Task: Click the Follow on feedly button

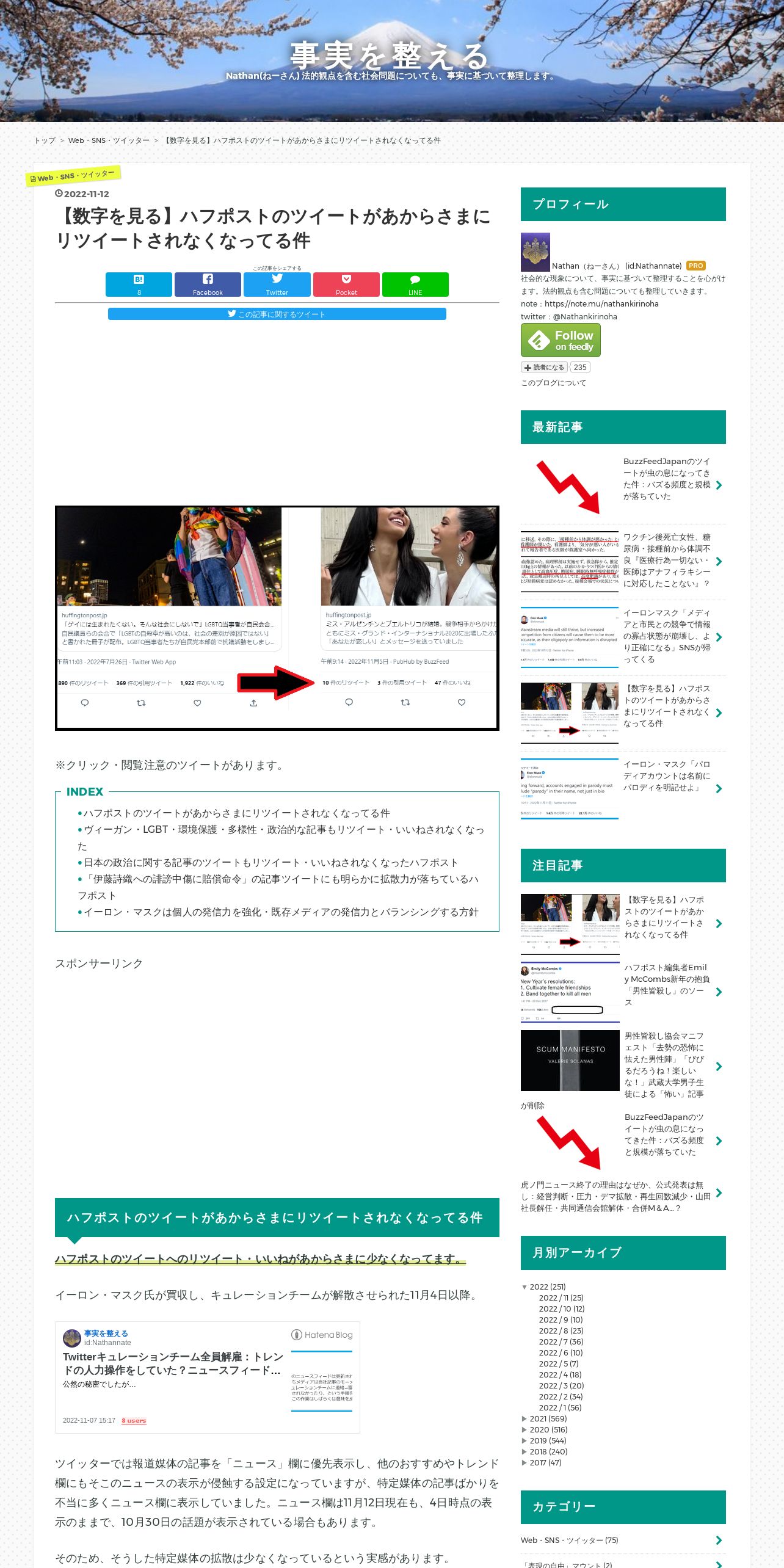Action: coord(561,340)
